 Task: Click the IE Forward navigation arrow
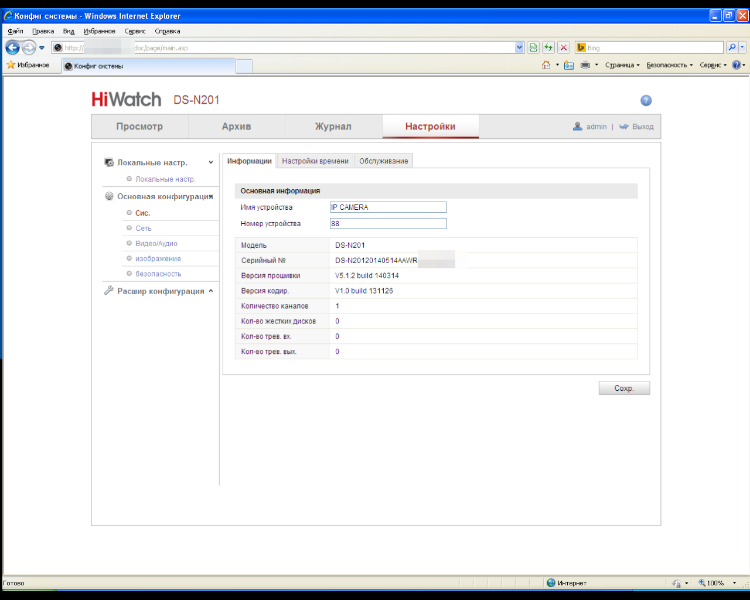coord(29,47)
